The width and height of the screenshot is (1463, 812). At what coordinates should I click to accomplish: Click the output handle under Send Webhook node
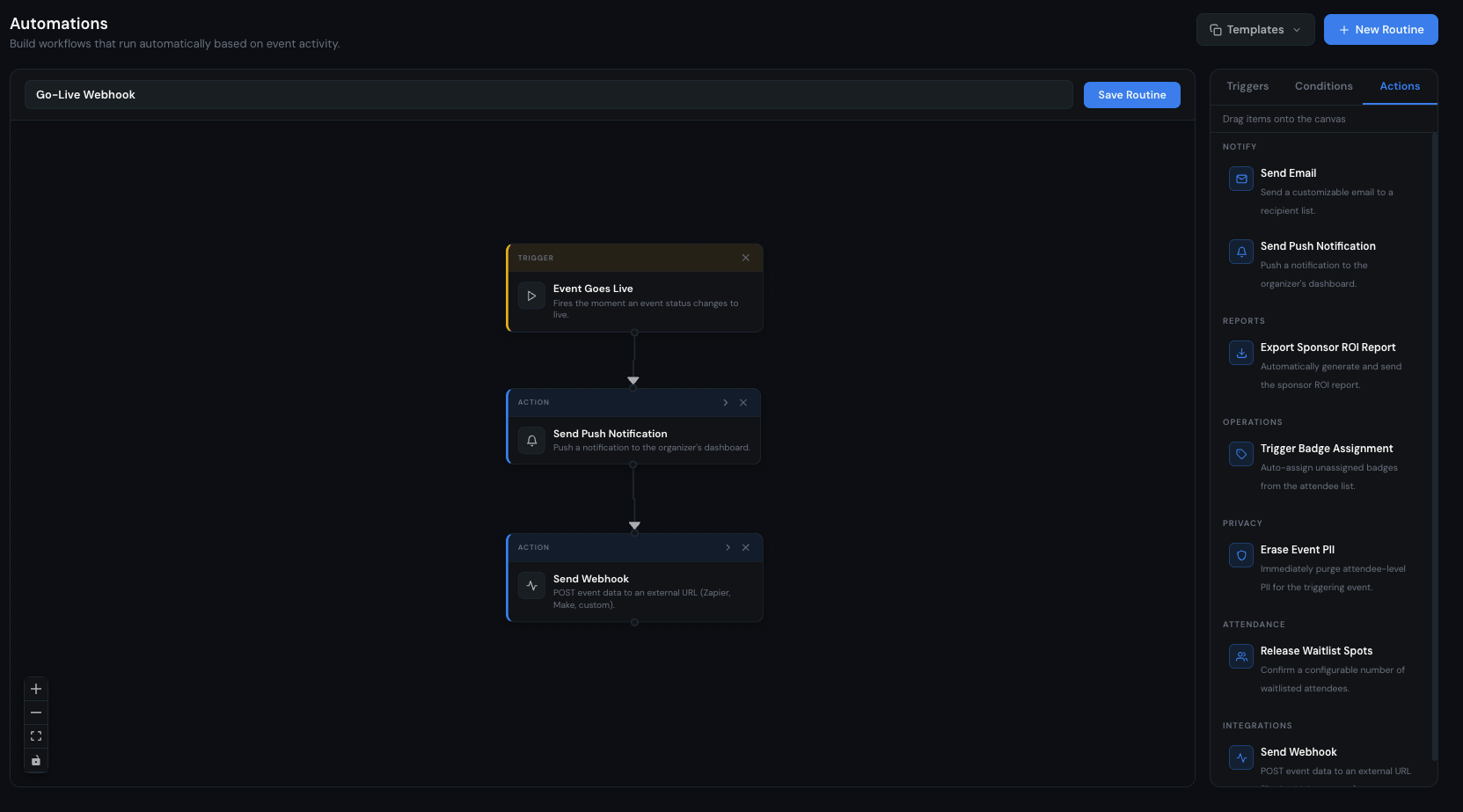pos(634,622)
